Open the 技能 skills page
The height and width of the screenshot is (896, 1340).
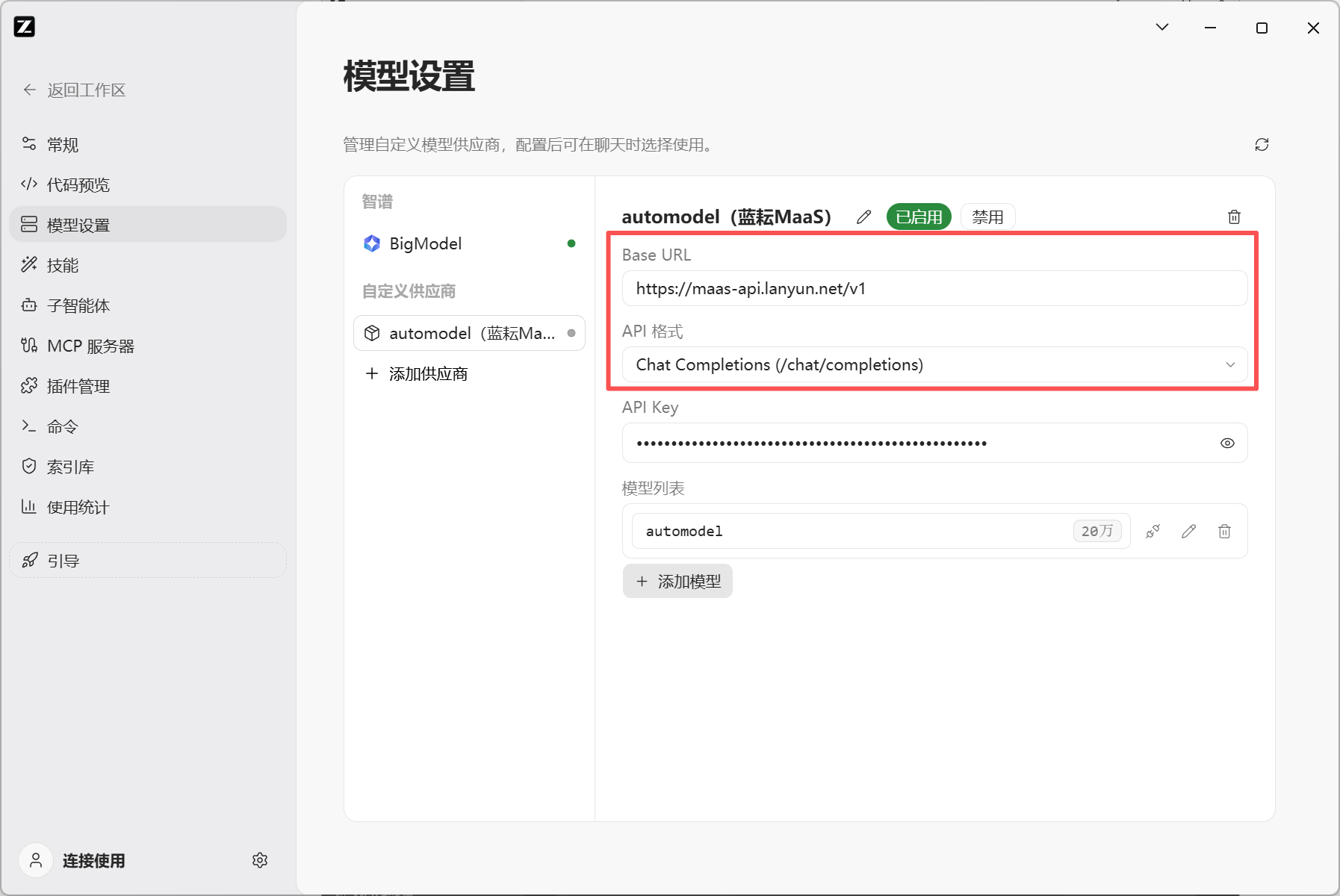[148, 265]
